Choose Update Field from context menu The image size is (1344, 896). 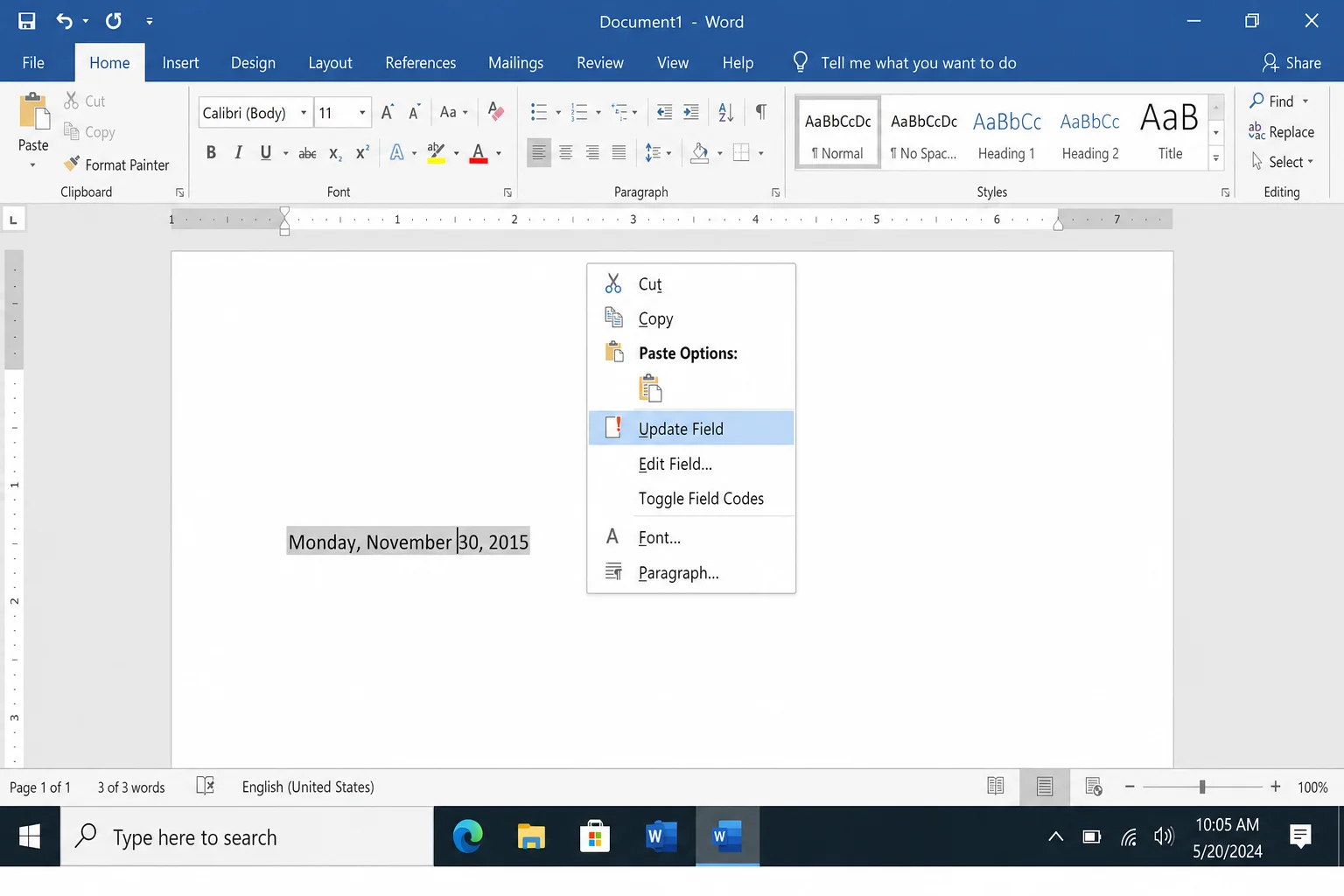691,429
